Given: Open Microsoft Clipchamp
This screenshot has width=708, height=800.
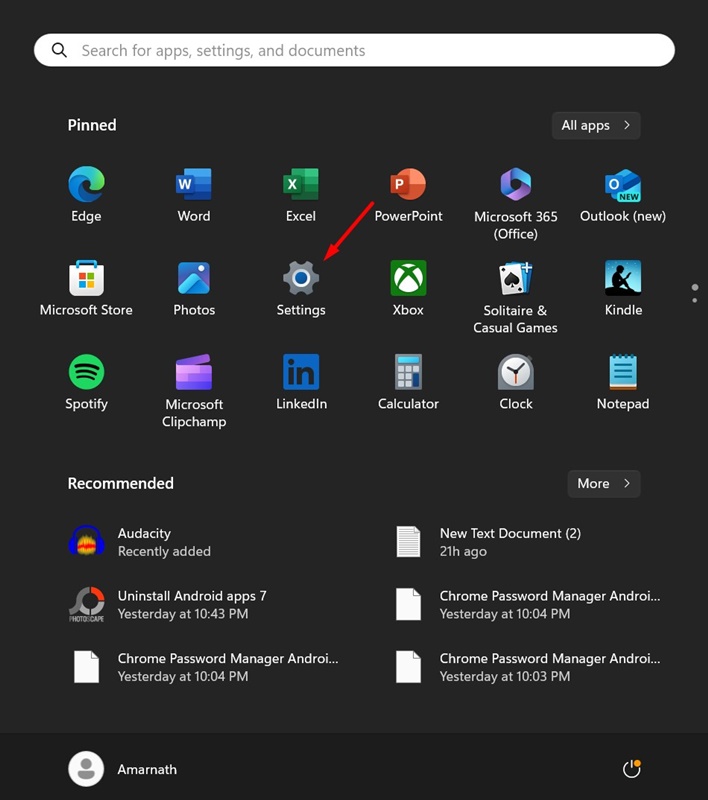Looking at the screenshot, I should point(194,372).
